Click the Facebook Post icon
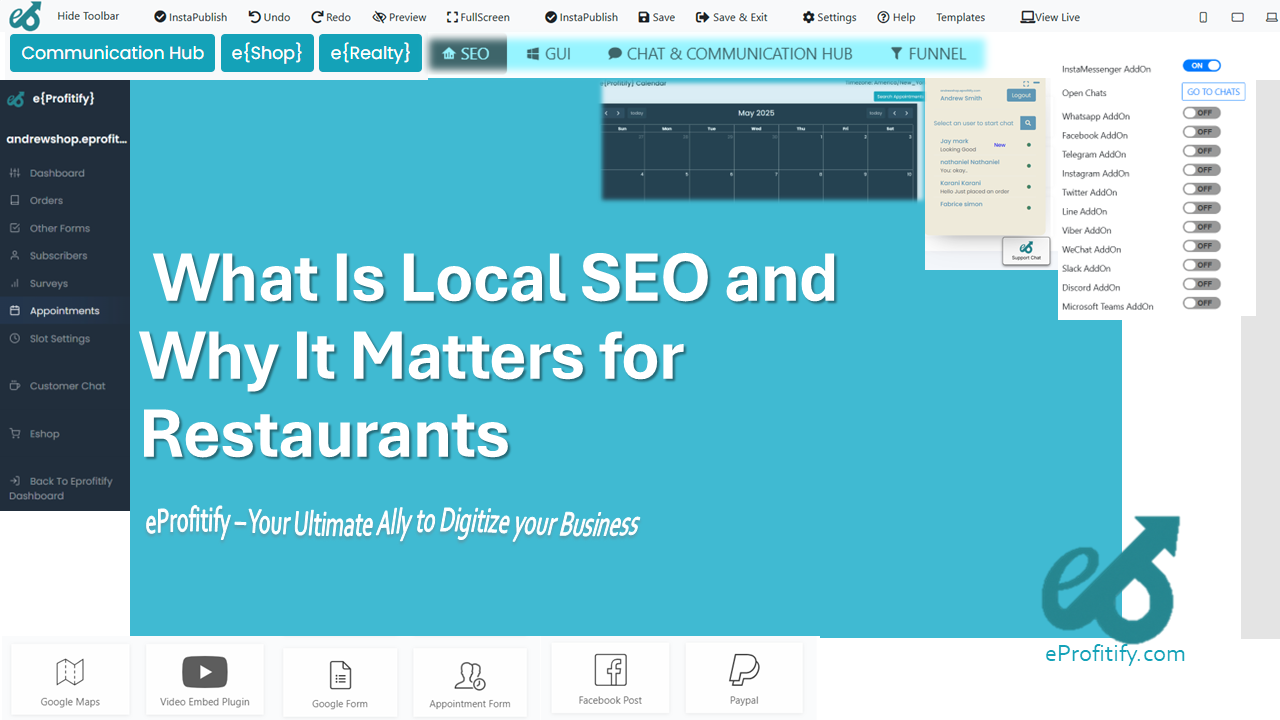Screen dimensions: 1280x720 point(610,671)
